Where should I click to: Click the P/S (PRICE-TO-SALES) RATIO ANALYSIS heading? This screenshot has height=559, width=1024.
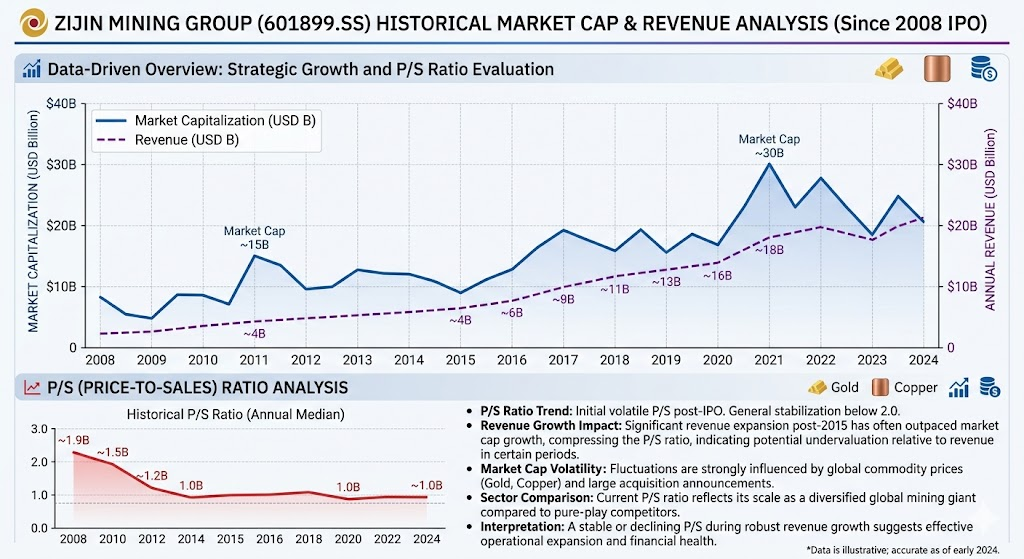coord(197,387)
